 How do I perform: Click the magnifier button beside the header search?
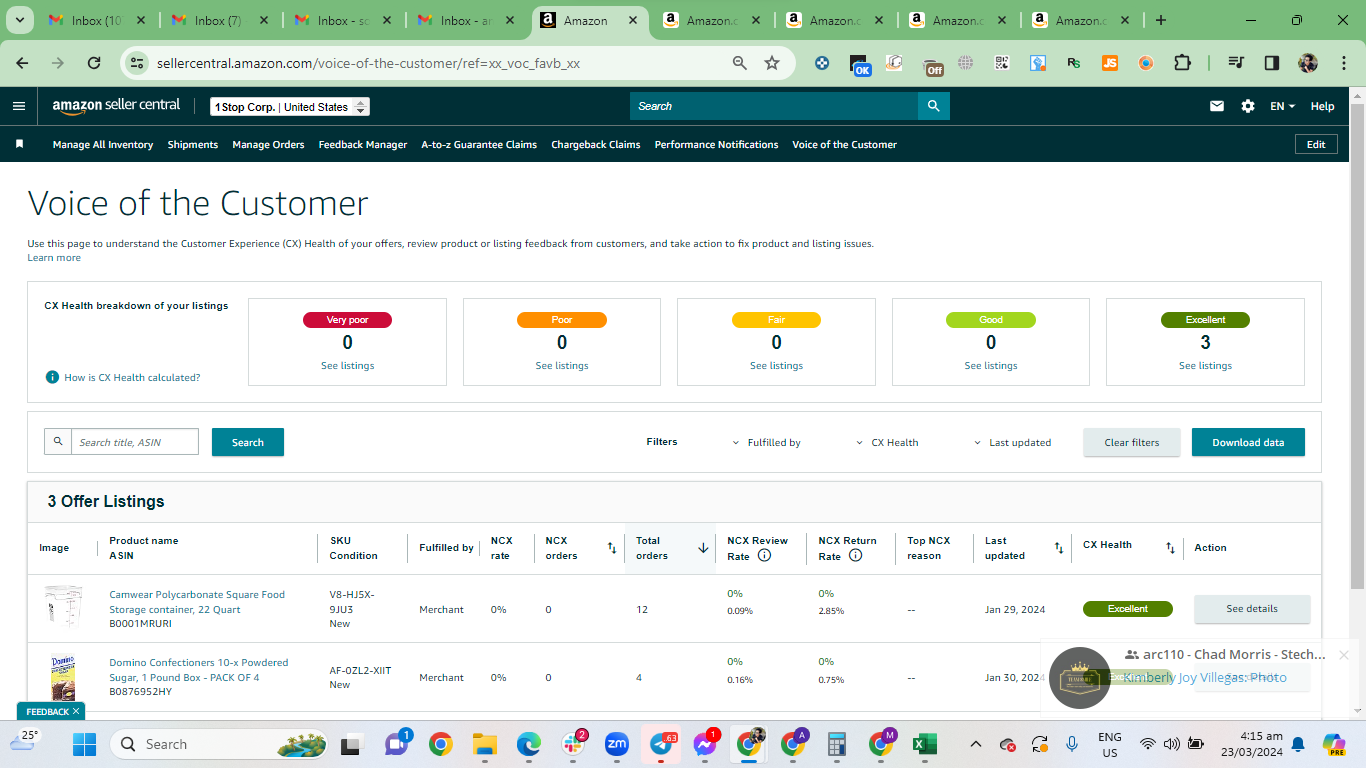pyautogui.click(x=933, y=106)
